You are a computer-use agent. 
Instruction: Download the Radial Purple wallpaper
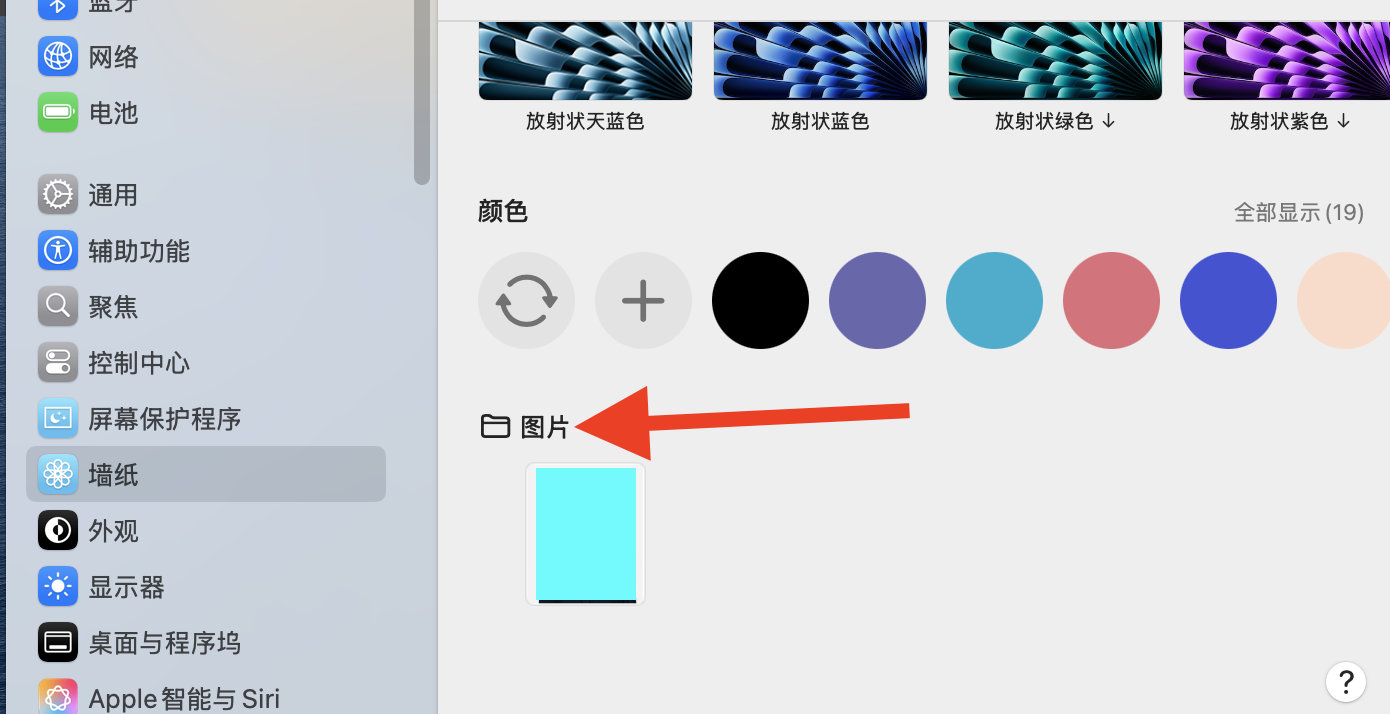click(x=1343, y=121)
